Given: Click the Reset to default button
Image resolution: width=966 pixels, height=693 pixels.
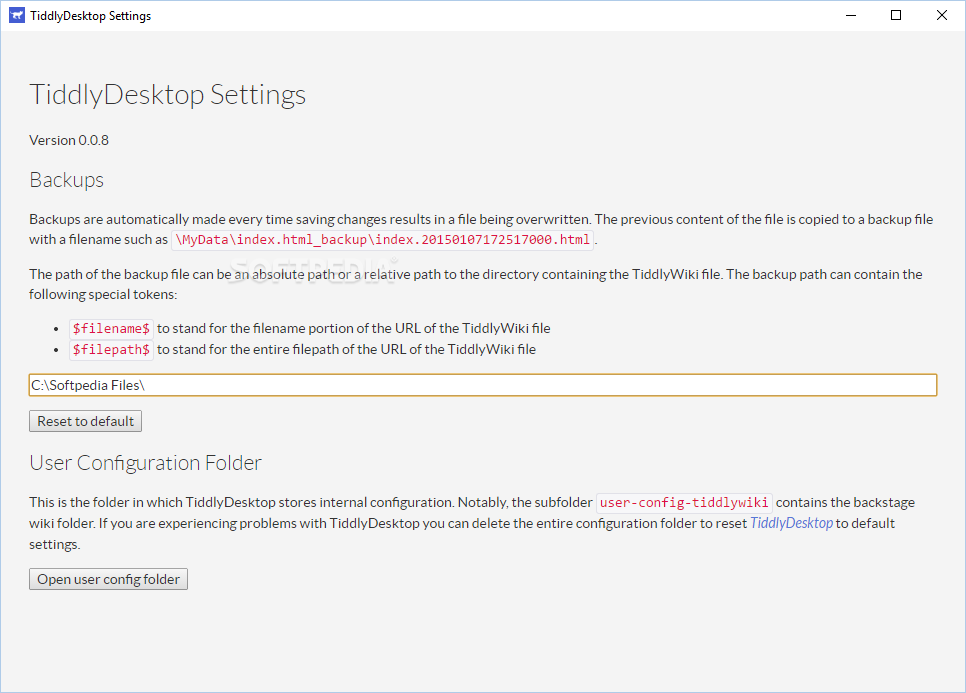Looking at the screenshot, I should tap(86, 421).
